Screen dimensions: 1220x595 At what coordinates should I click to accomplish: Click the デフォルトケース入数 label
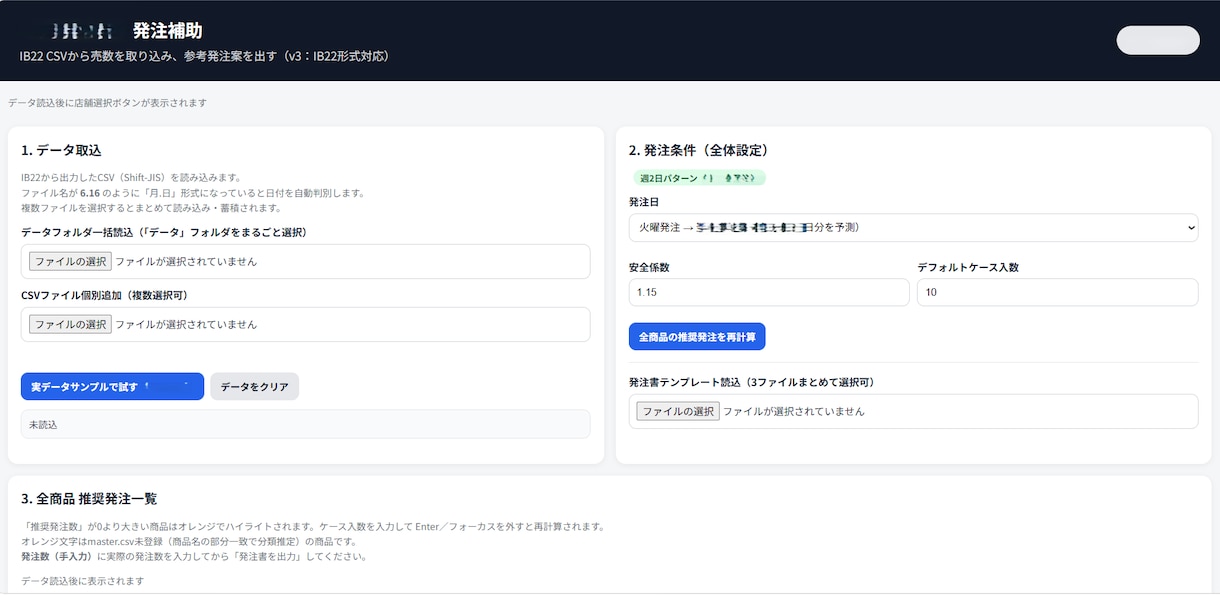click(x=968, y=267)
